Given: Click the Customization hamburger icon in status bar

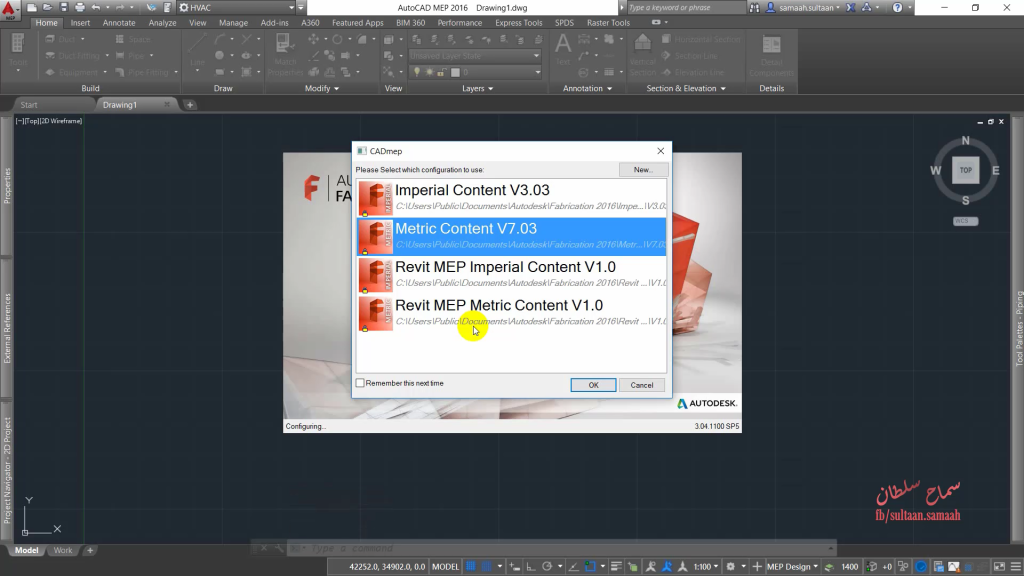Looking at the screenshot, I should (x=1016, y=566).
